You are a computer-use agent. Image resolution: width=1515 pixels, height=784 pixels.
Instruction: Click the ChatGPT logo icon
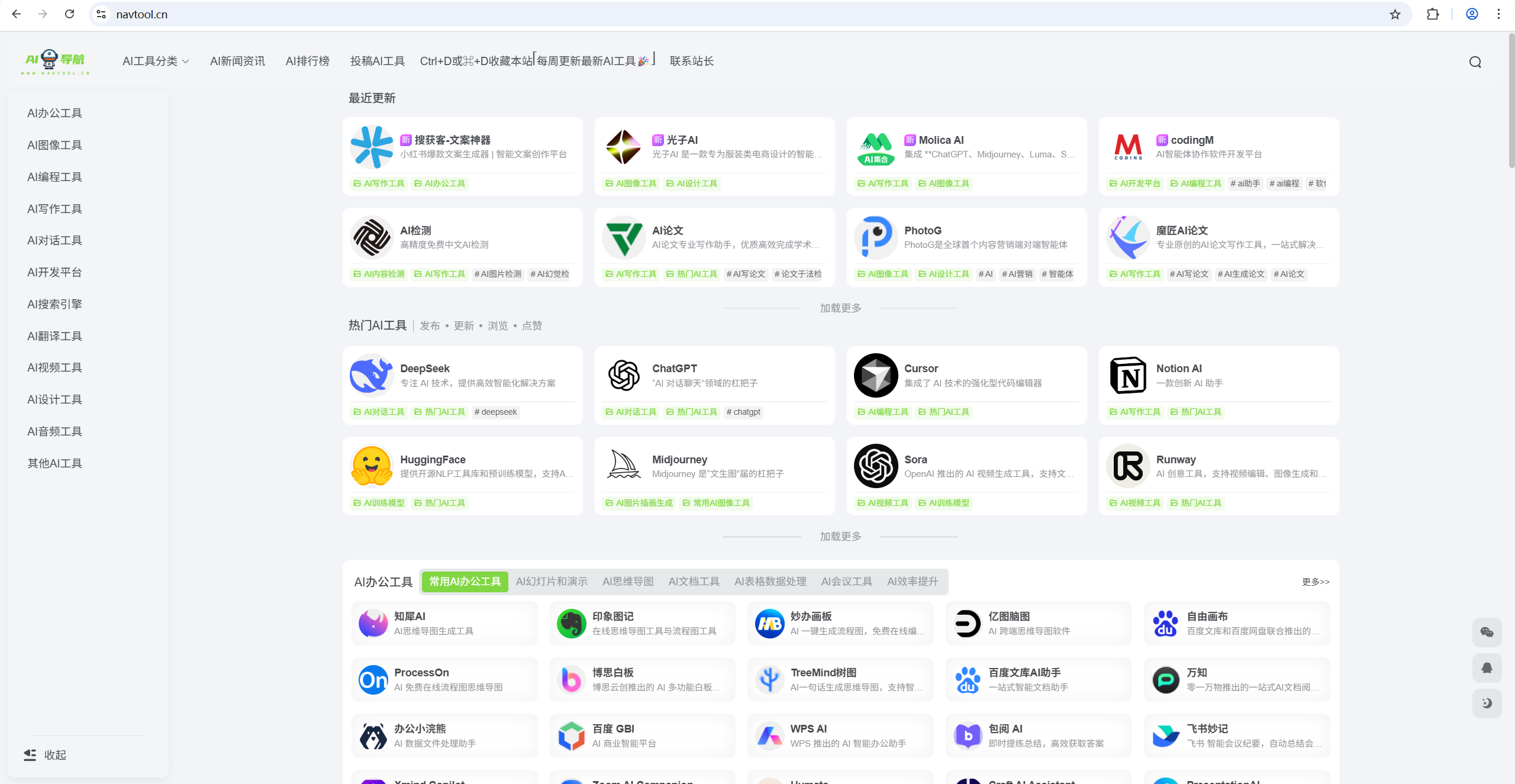pyautogui.click(x=623, y=375)
